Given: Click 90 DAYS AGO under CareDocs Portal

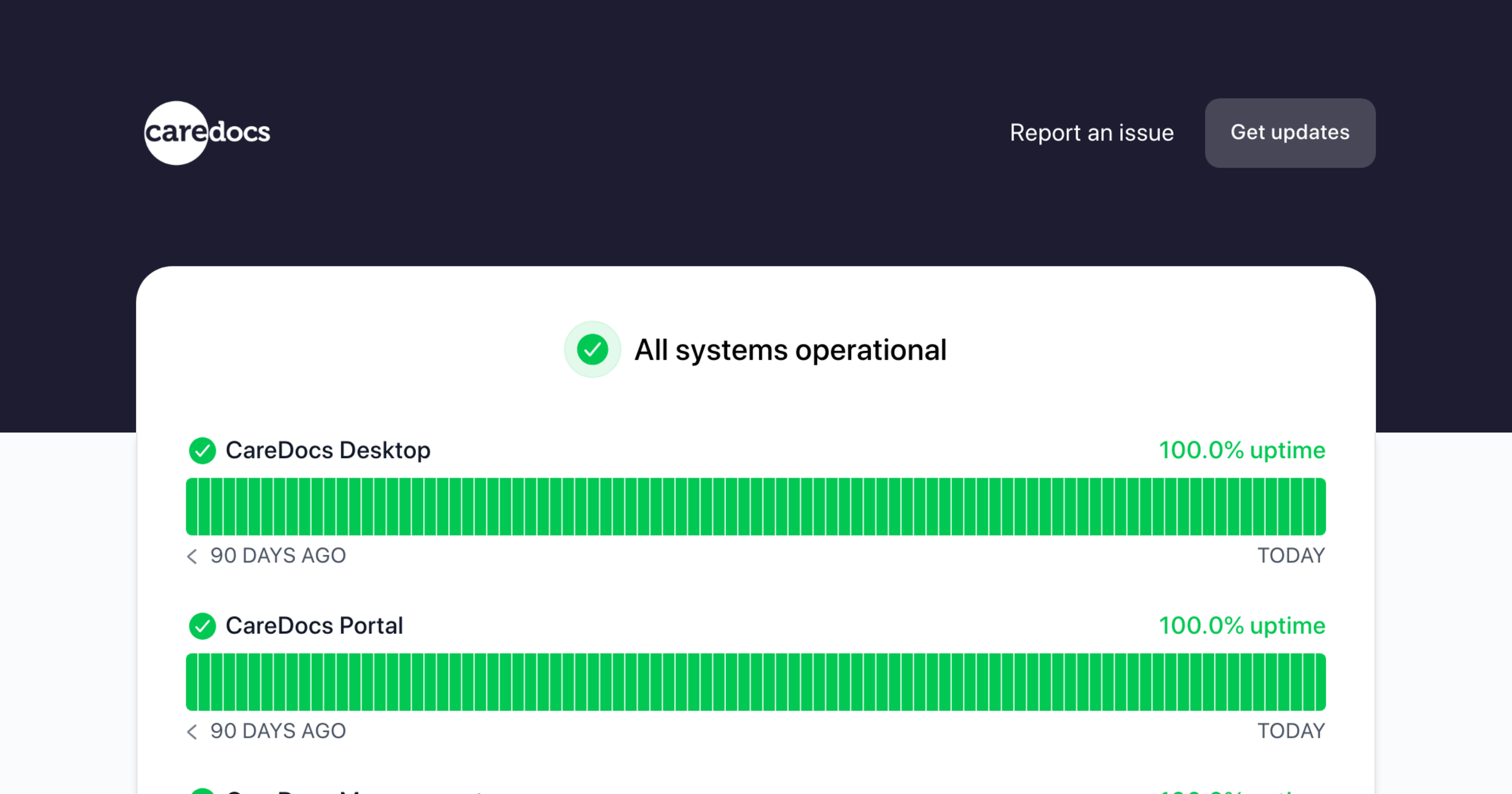Looking at the screenshot, I should pyautogui.click(x=278, y=731).
